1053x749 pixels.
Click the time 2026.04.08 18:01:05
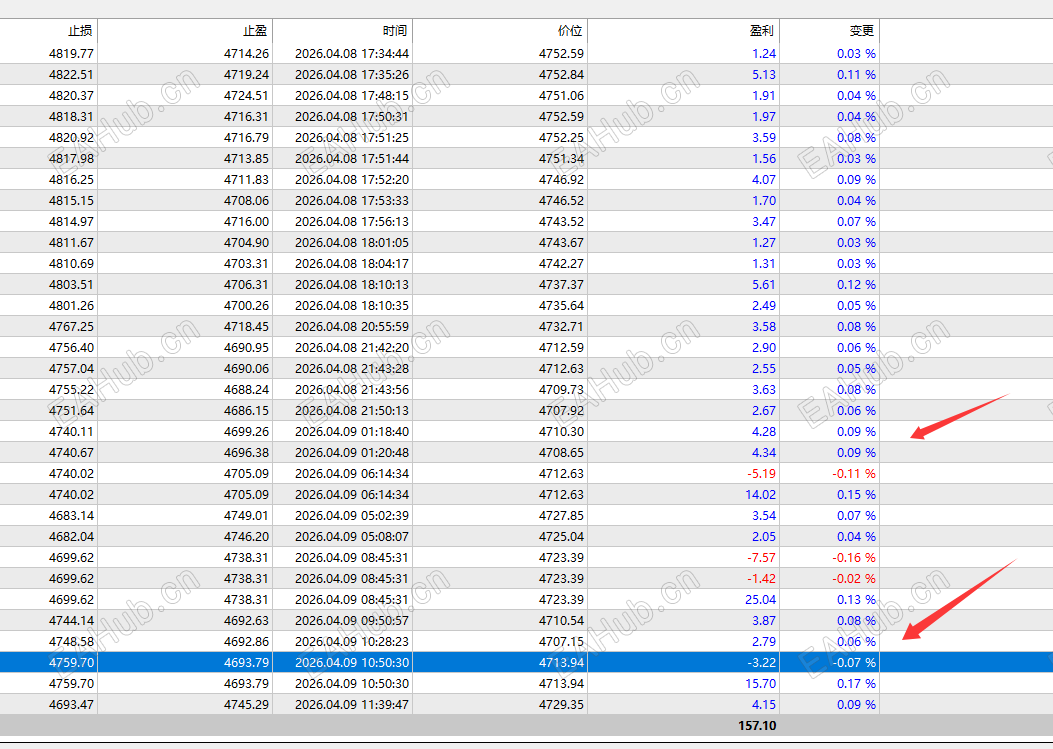(x=352, y=243)
